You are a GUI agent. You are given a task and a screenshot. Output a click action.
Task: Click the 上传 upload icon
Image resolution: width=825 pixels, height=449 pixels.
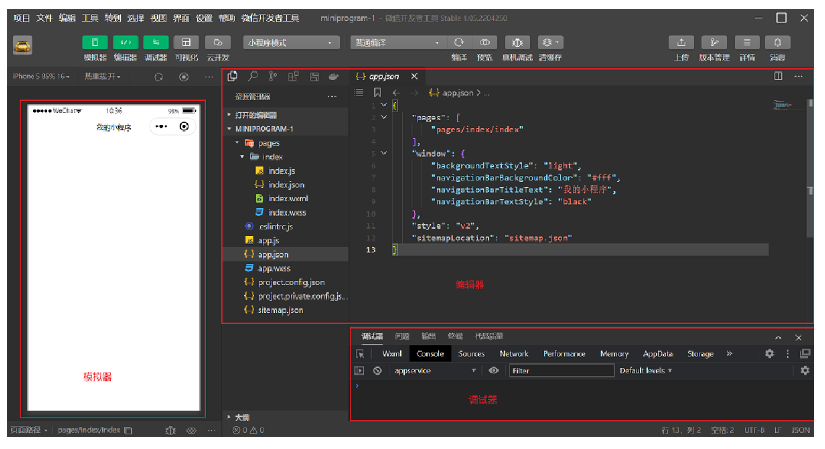[x=681, y=42]
